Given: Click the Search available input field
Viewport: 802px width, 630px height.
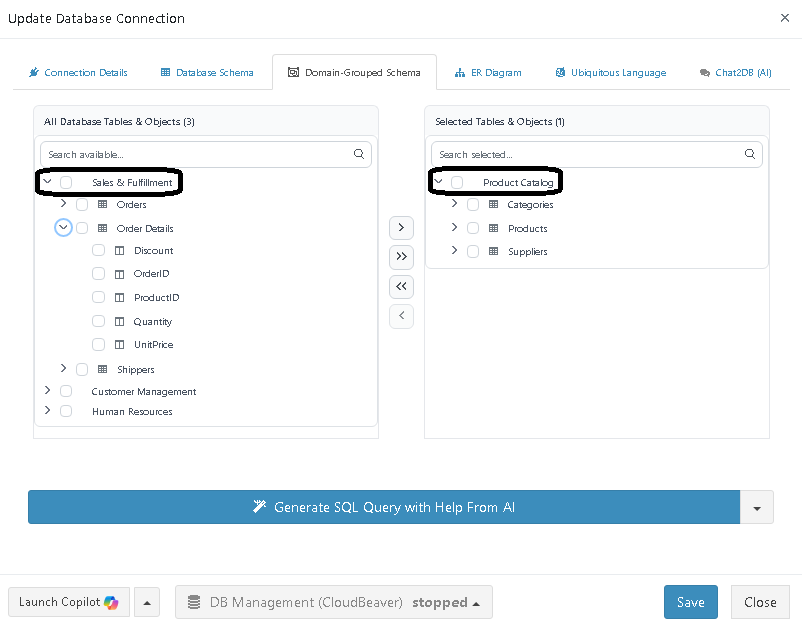Looking at the screenshot, I should [x=195, y=155].
